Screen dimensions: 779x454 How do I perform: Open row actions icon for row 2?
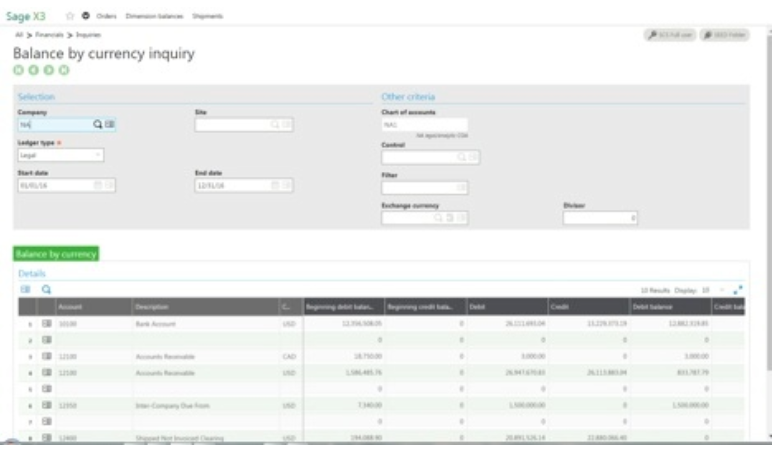(x=47, y=340)
